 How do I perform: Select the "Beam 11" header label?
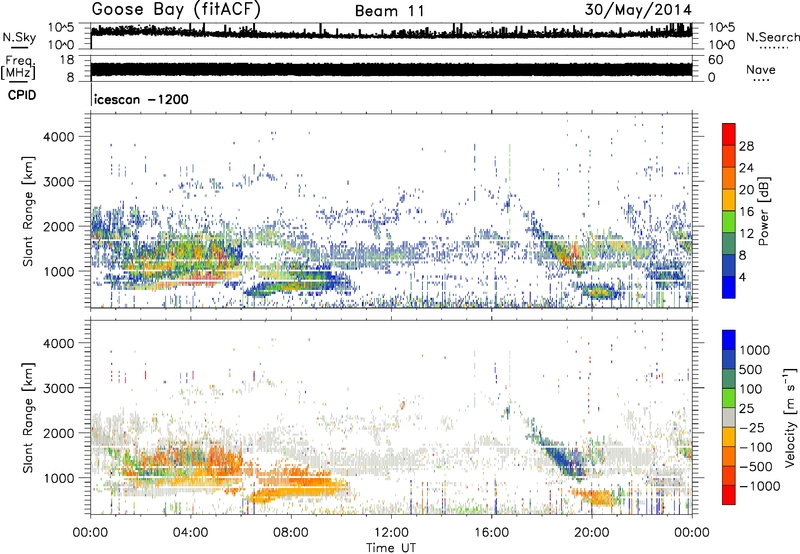[390, 11]
